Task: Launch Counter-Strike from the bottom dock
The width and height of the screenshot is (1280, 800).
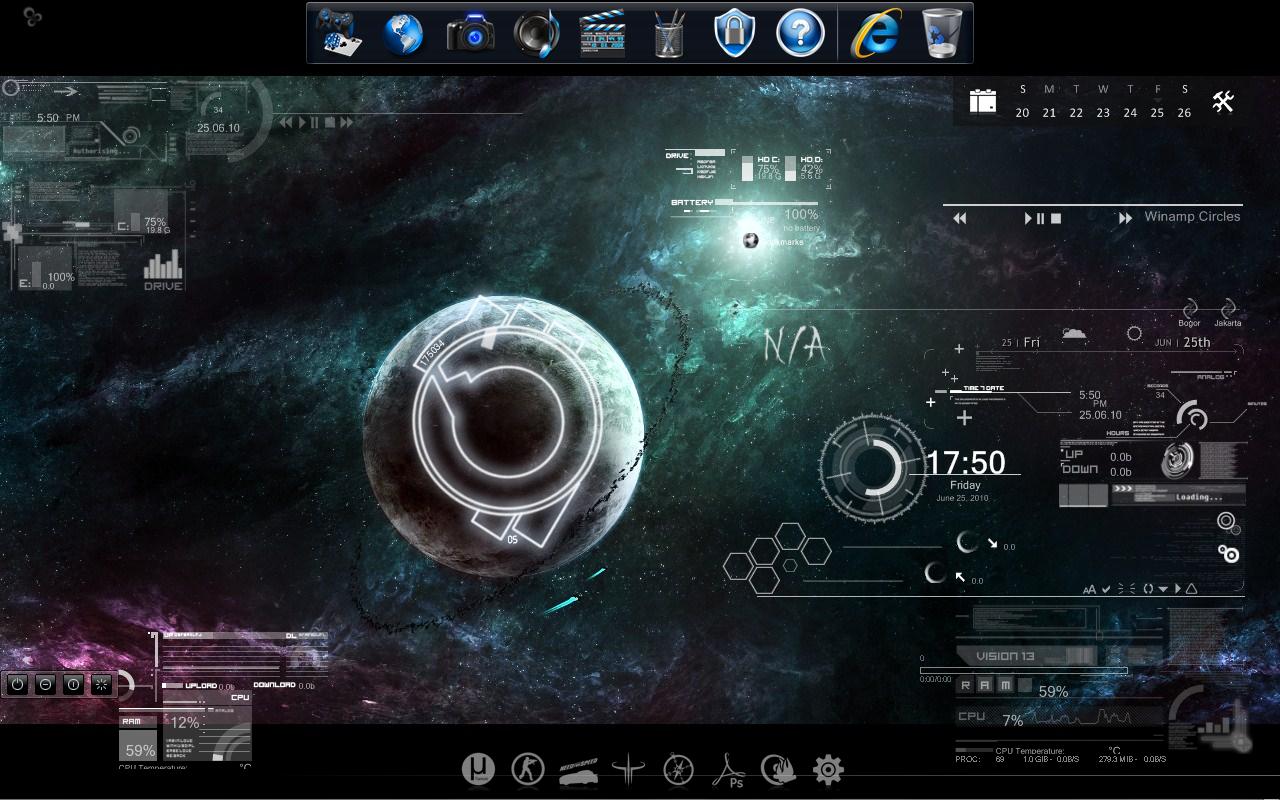Action: (x=527, y=769)
